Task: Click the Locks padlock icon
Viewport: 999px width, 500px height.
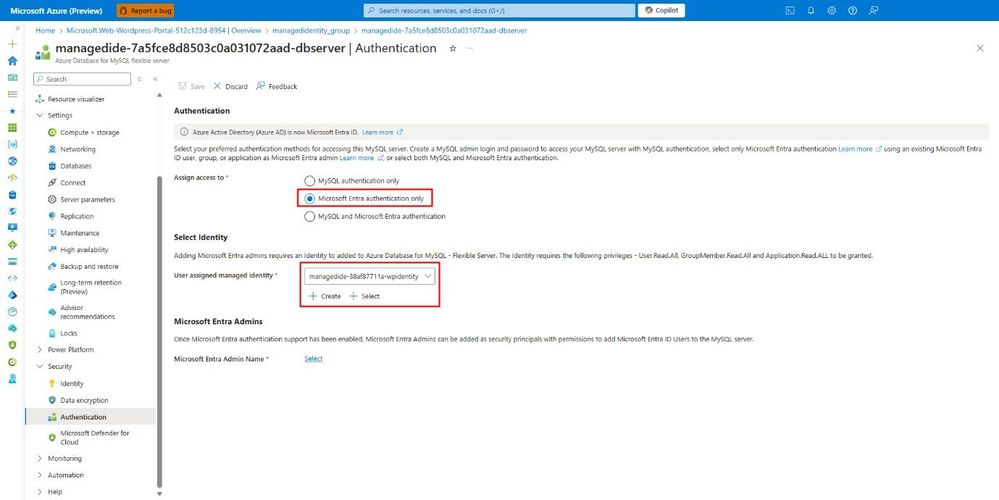Action: point(52,333)
